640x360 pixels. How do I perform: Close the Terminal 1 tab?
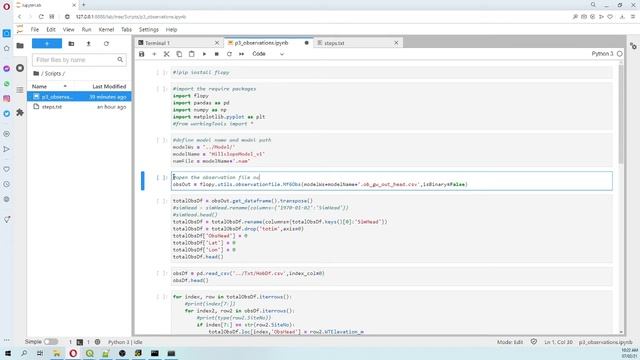point(217,43)
